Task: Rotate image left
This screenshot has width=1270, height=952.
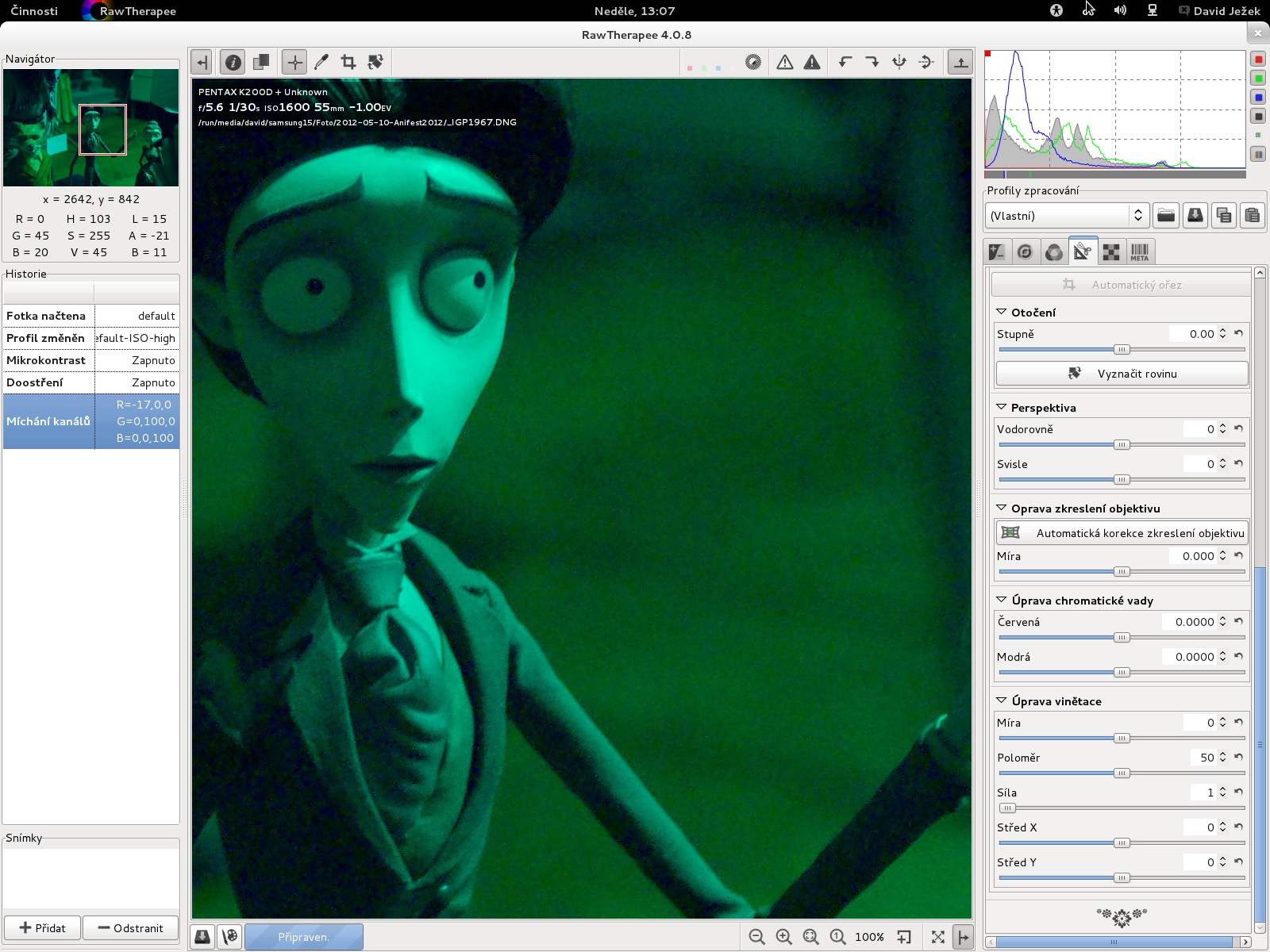Action: tap(845, 62)
